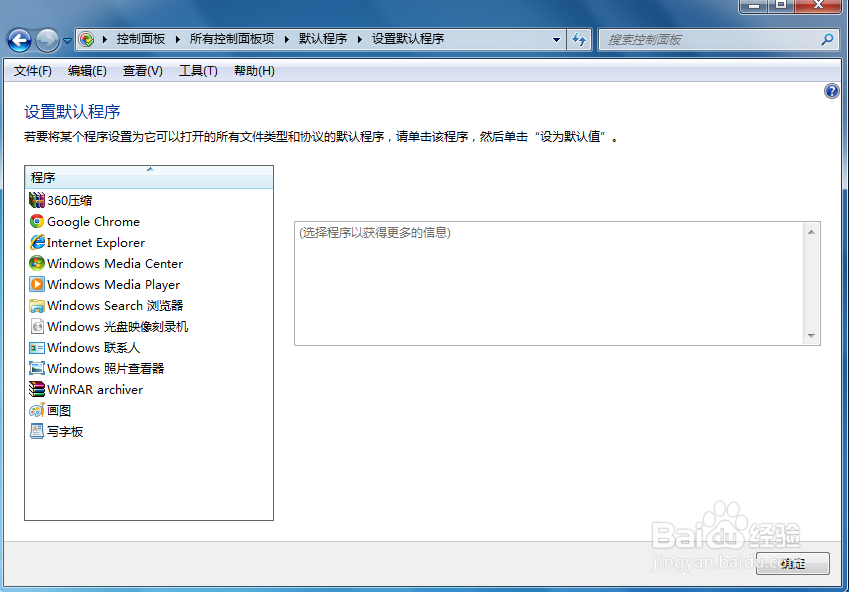849x592 pixels.
Task: Sort list by the 程序 column header
Action: [149, 177]
